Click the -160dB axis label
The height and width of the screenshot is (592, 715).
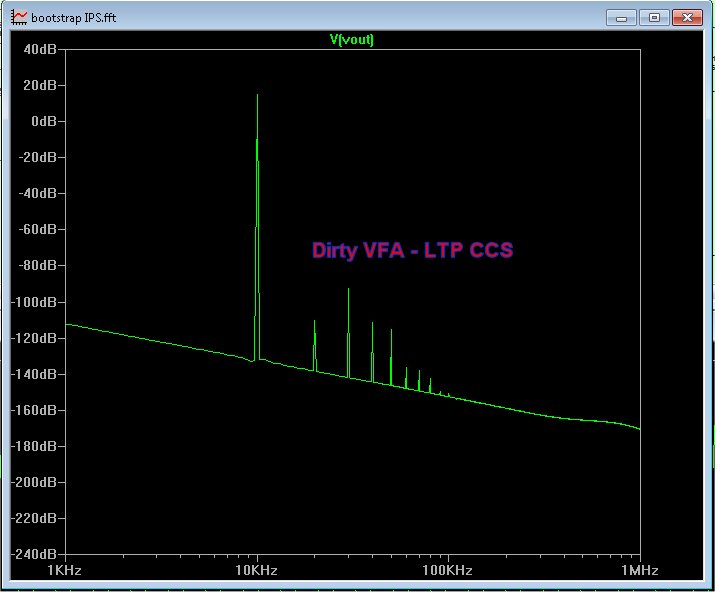(x=34, y=410)
